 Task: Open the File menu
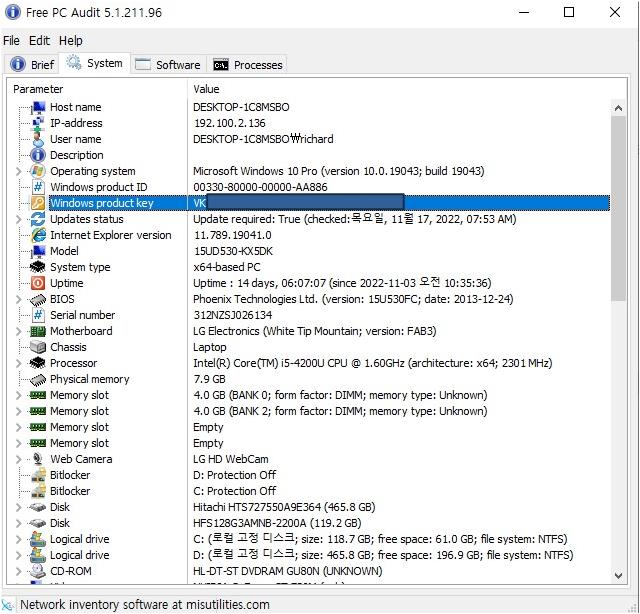(x=11, y=41)
